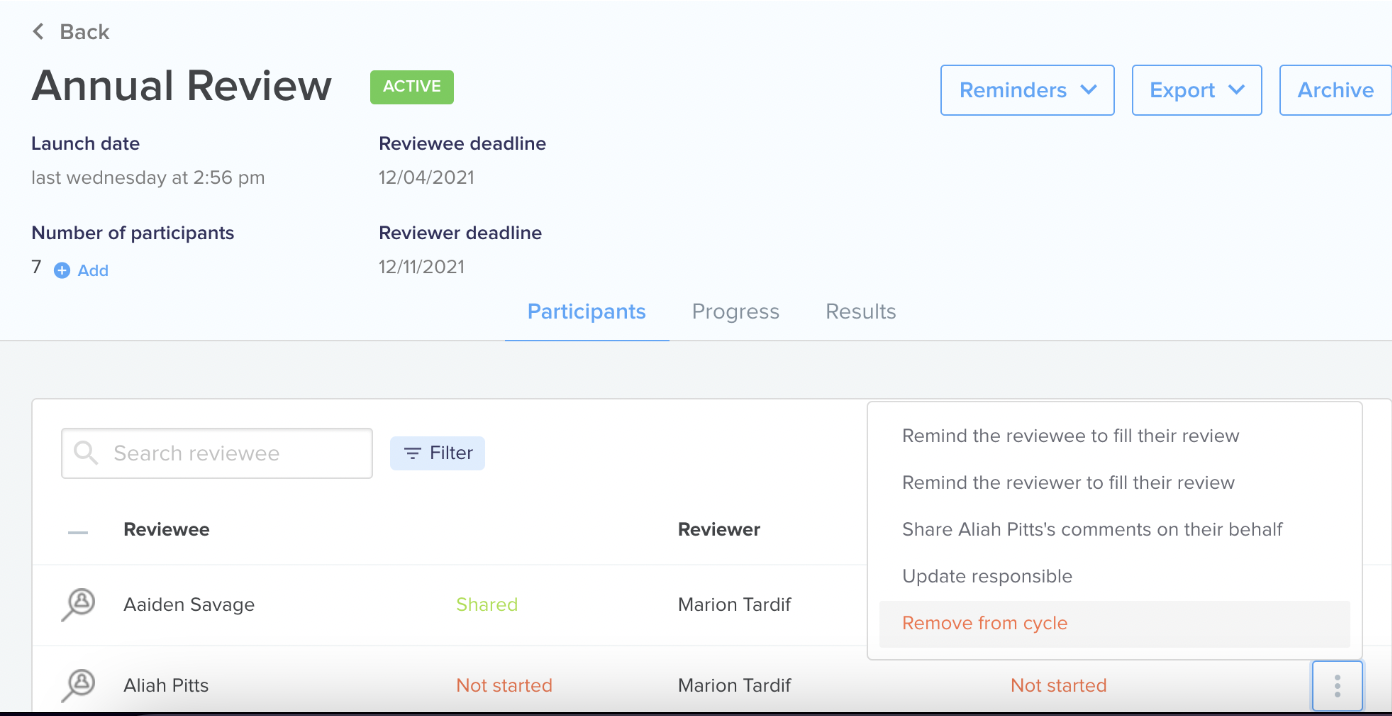The width and height of the screenshot is (1392, 716).
Task: Switch to the Results tab
Action: tap(860, 311)
